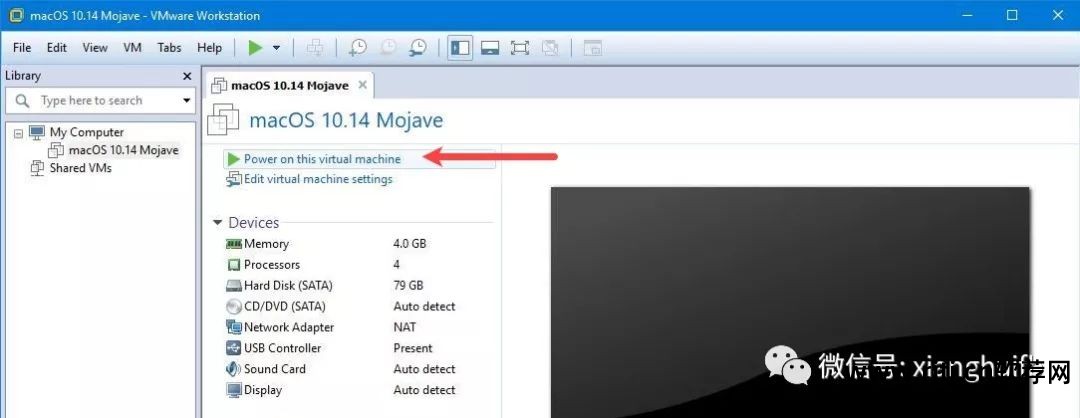Open the Snapshot Manager toolbar icon

[x=417, y=48]
